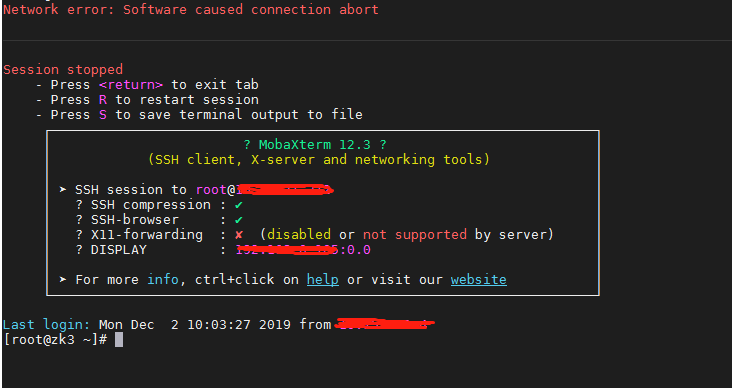The image size is (732, 388).
Task: Click the 'Network error' message line
Action: pyautogui.click(x=190, y=10)
